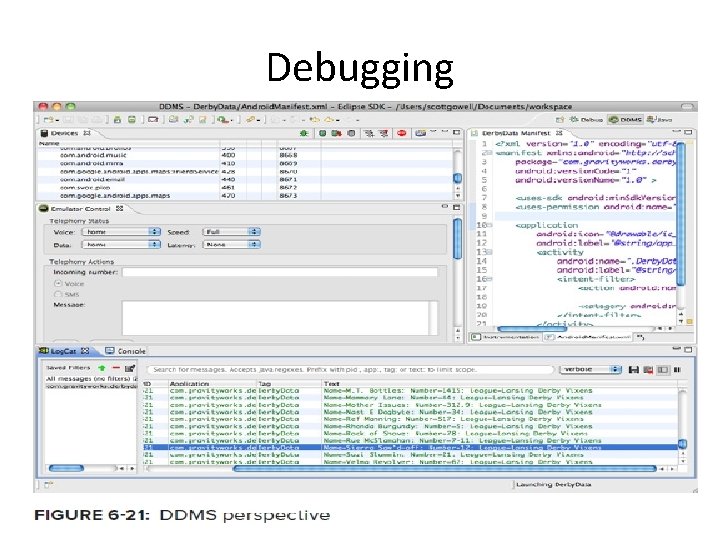Screen dimensions: 720x540
Task: Collapse application element fold at line 10
Action: tap(489, 225)
